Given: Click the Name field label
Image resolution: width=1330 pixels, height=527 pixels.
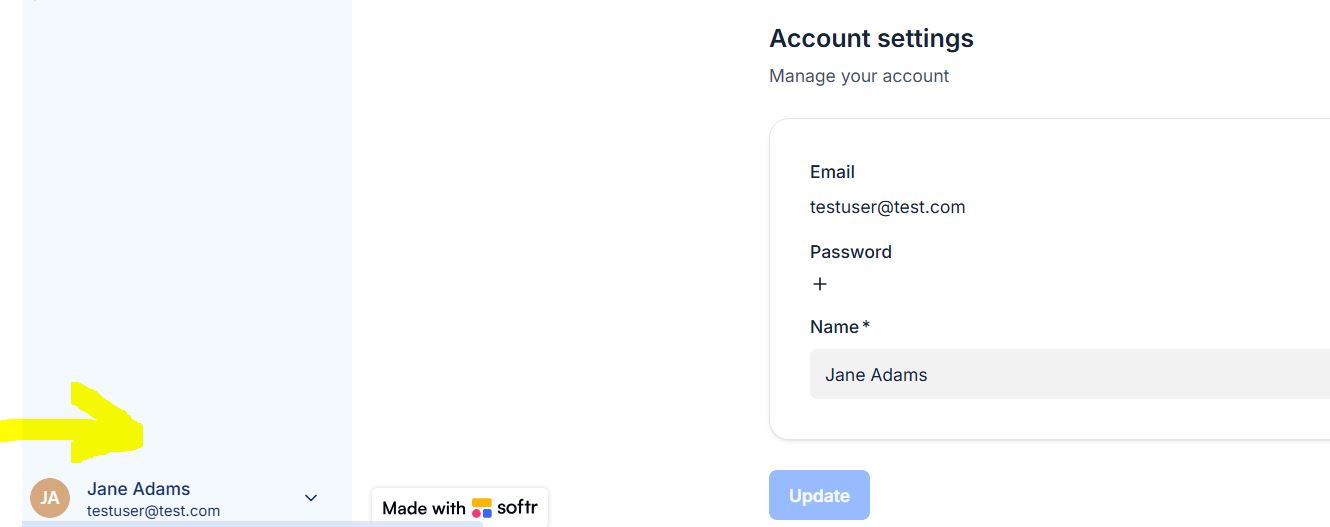Looking at the screenshot, I should tap(834, 327).
